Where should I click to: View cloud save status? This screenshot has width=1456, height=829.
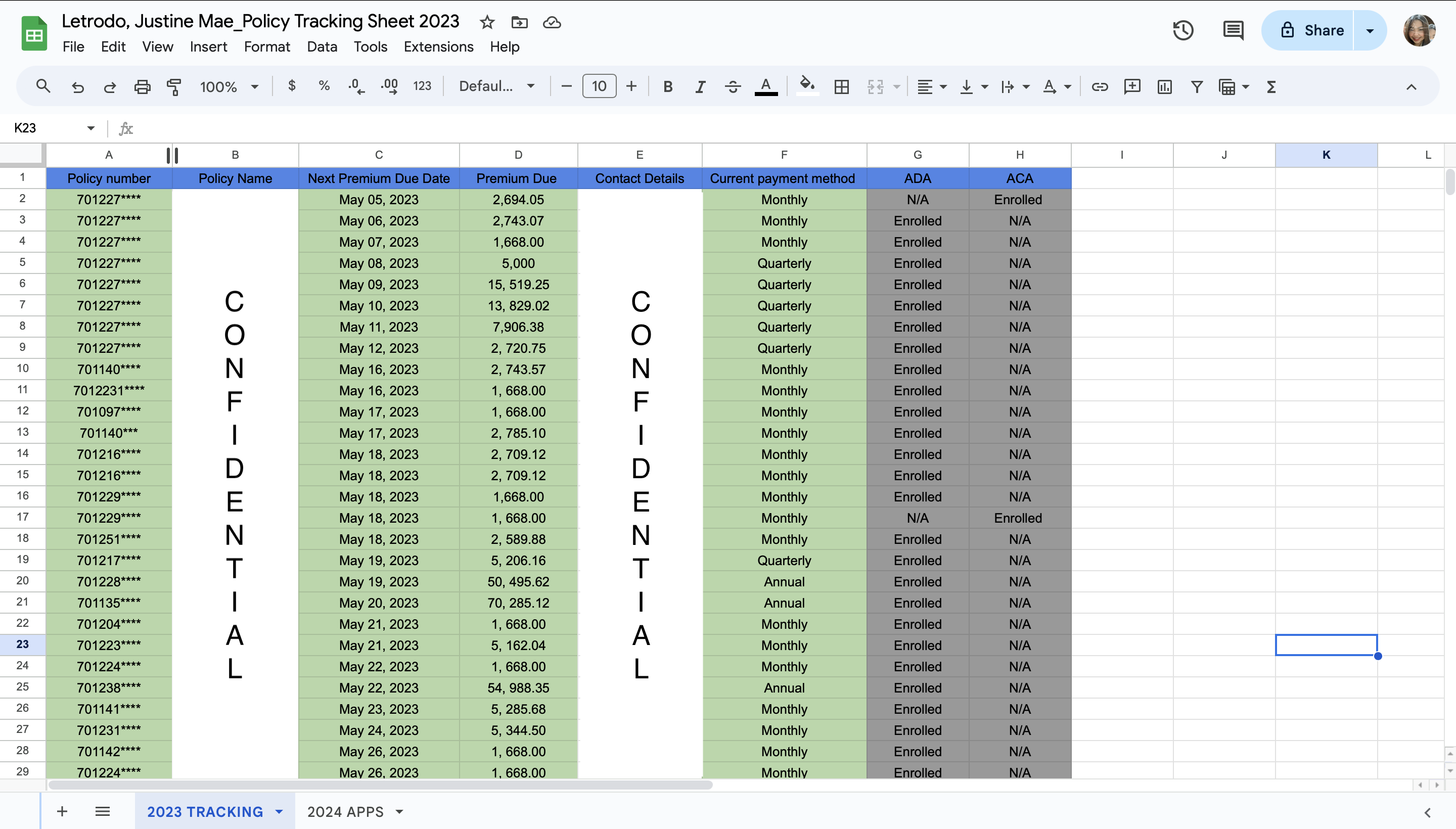coord(552,22)
